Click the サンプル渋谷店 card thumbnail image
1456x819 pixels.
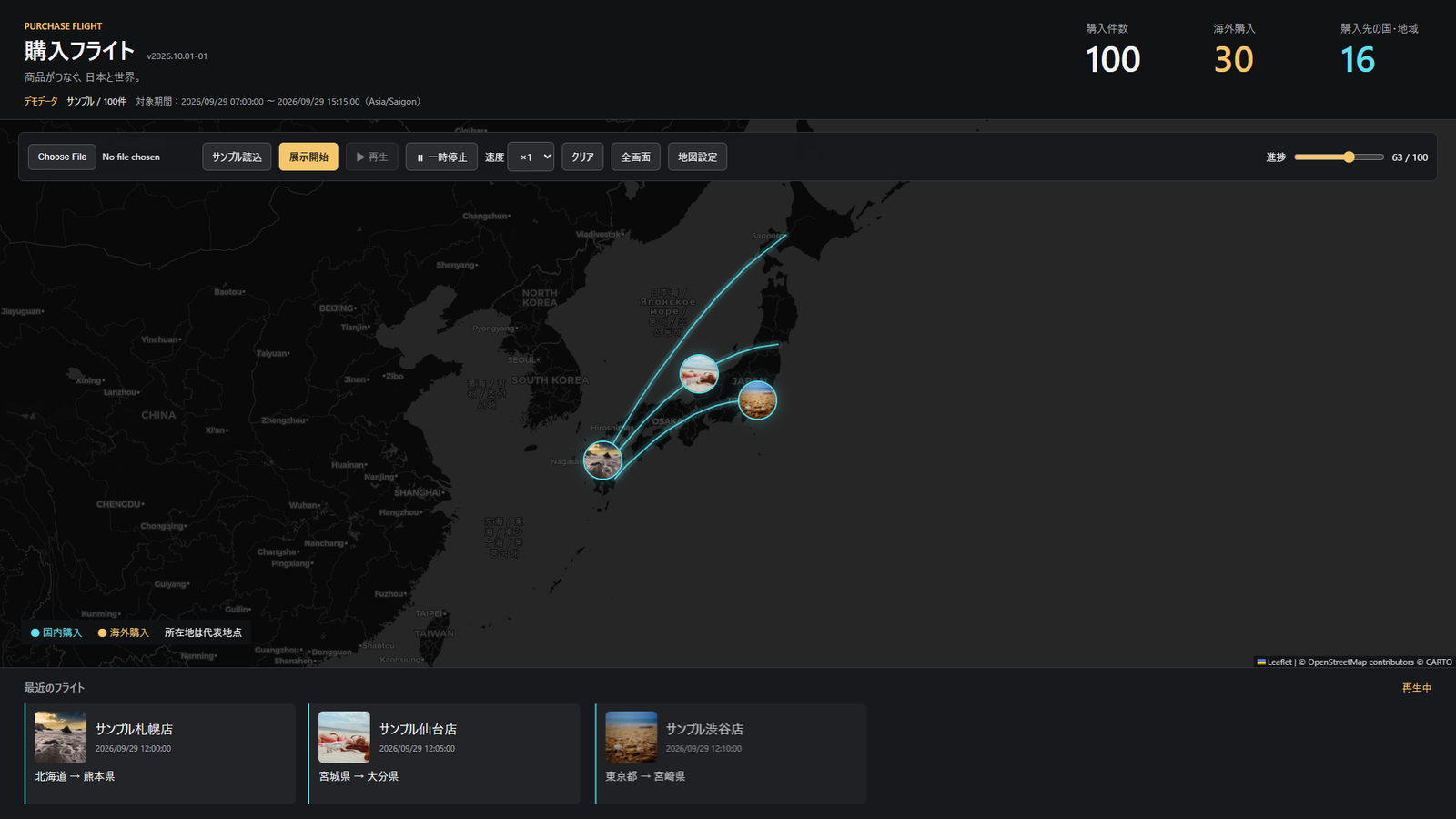[x=631, y=737]
